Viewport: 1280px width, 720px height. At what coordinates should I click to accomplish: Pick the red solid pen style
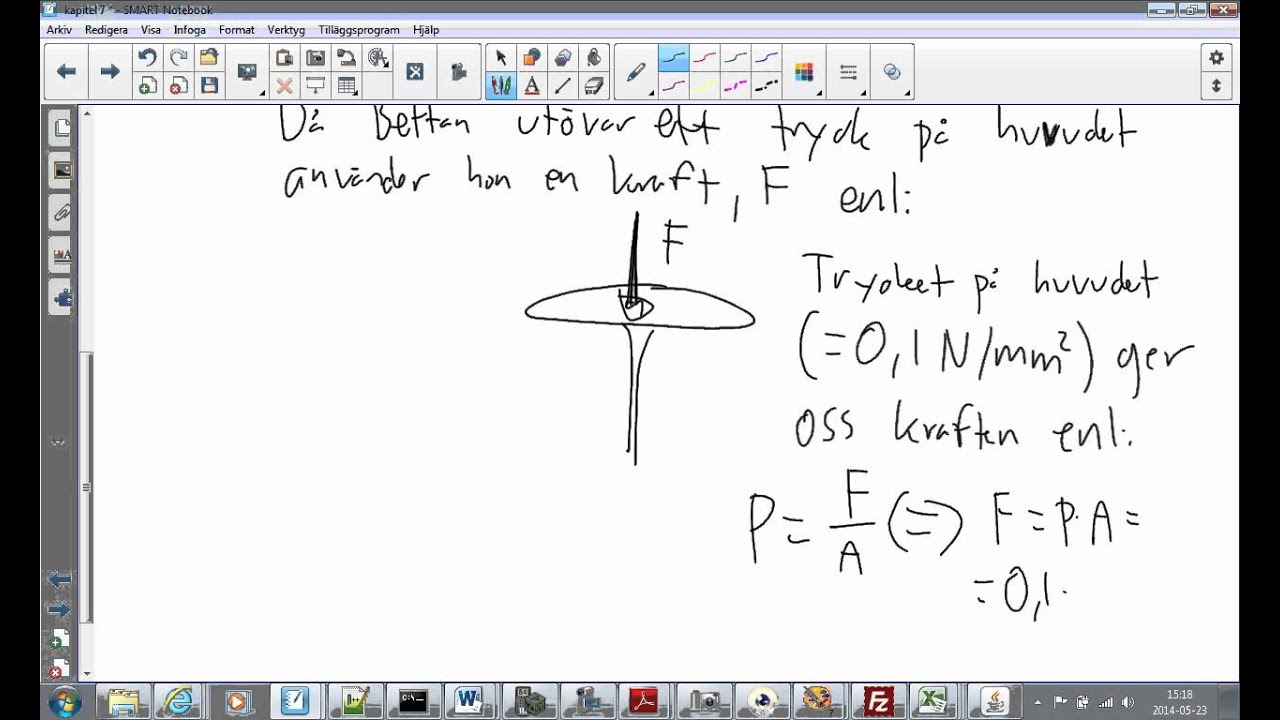[x=704, y=58]
